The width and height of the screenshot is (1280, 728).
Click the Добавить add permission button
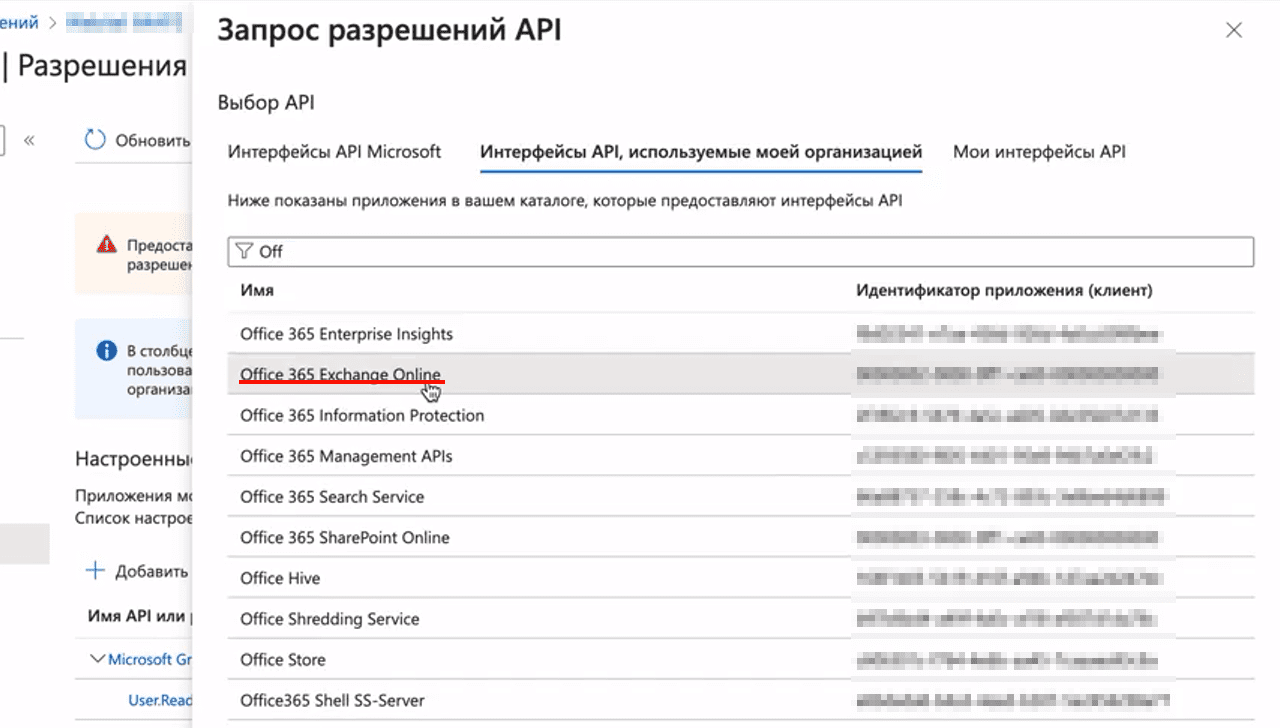coord(138,572)
